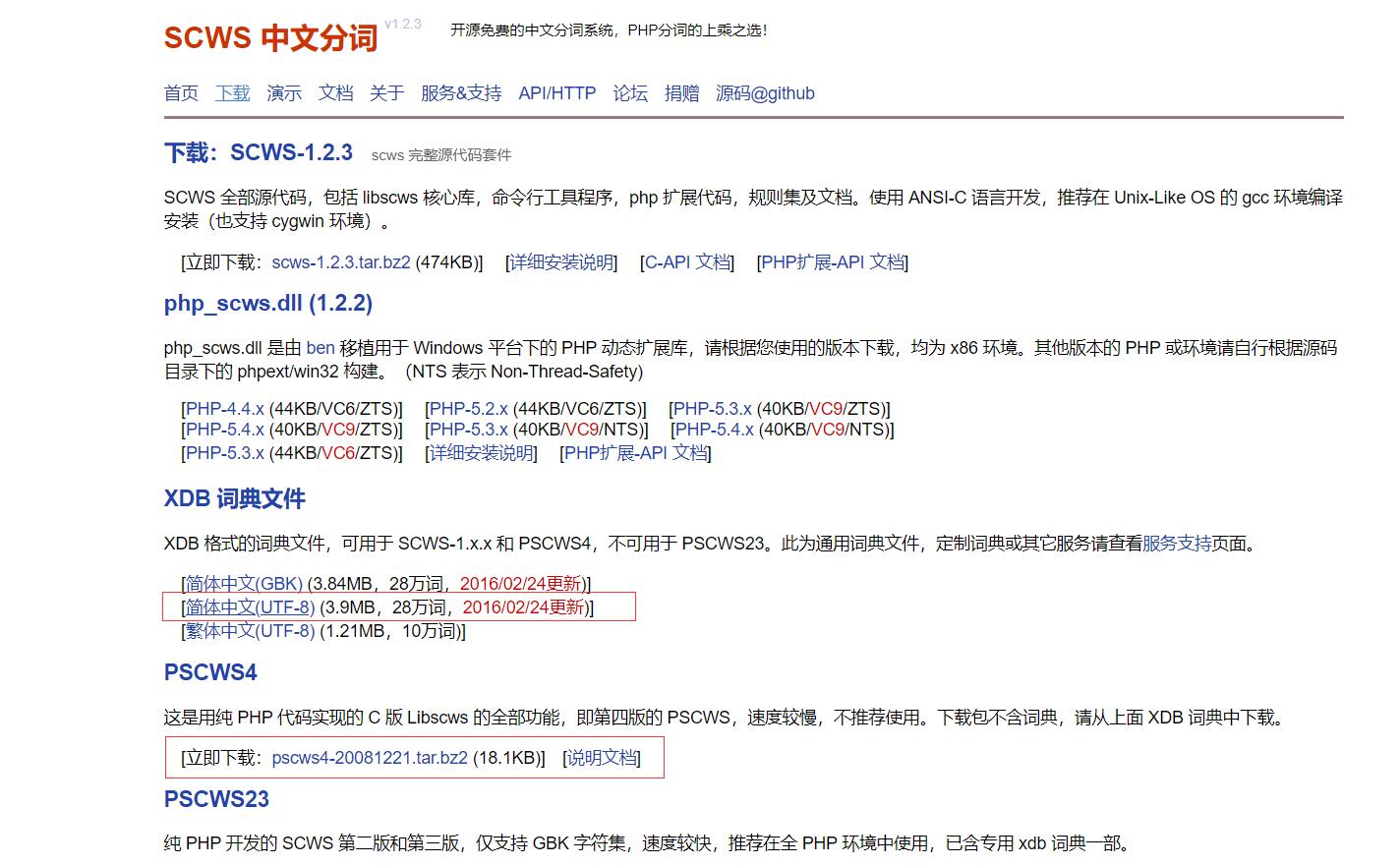Download pscws4-20081221.tar.bz2

pyautogui.click(x=370, y=758)
